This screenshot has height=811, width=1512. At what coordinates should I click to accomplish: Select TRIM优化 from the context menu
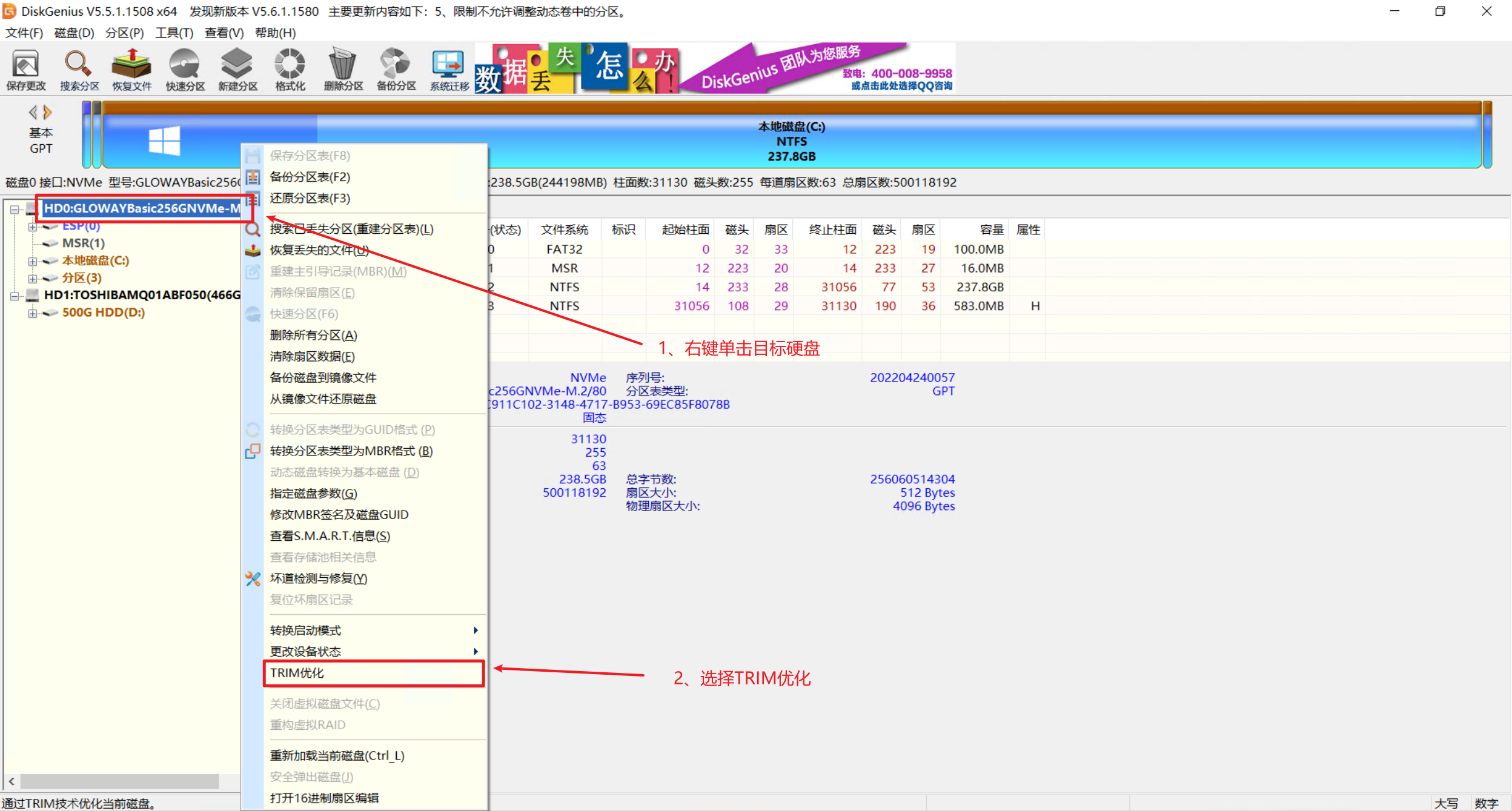coord(297,673)
